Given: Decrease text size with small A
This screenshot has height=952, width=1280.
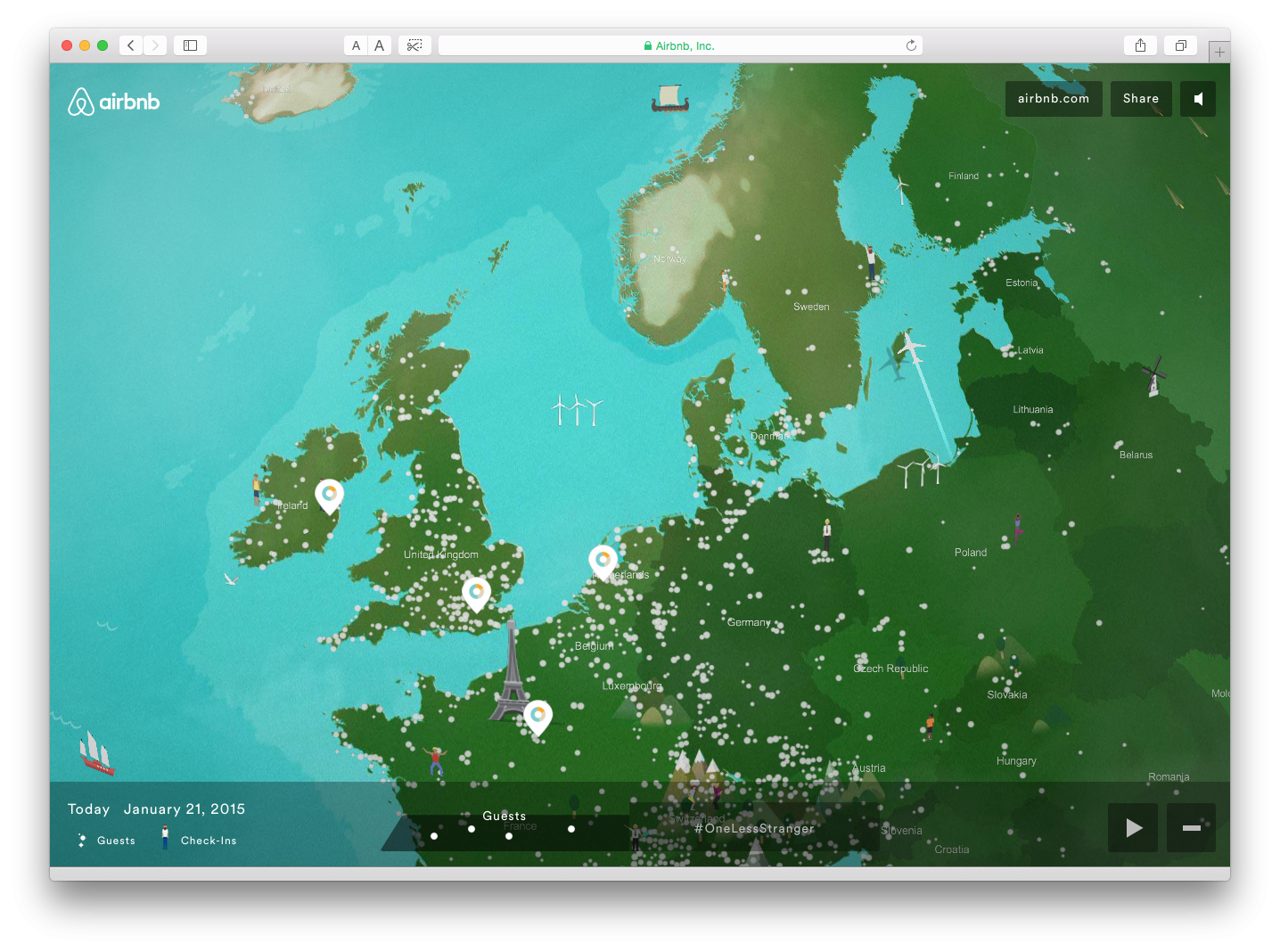Looking at the screenshot, I should coord(356,45).
